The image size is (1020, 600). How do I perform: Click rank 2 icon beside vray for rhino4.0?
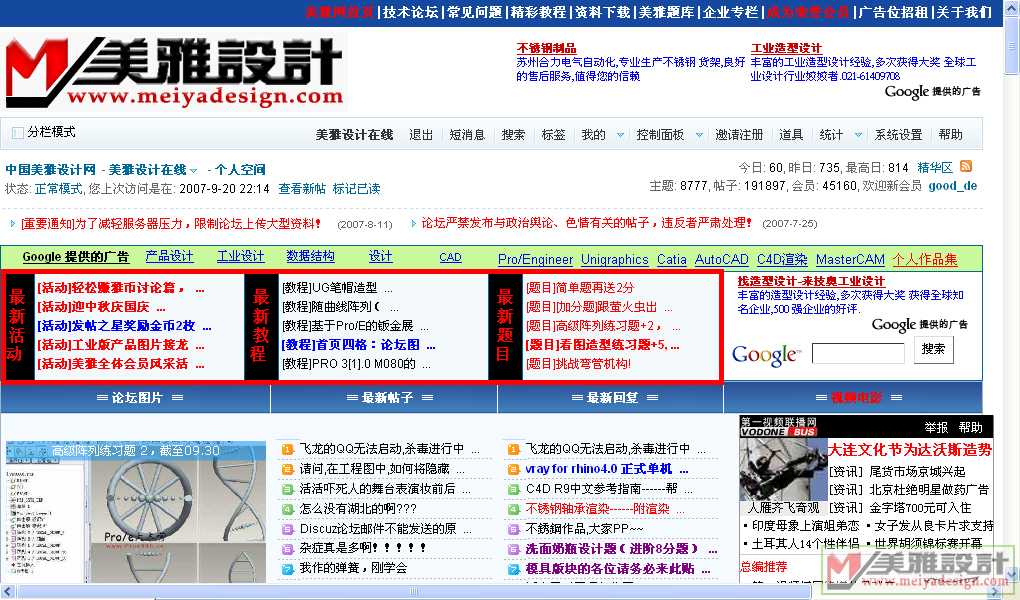[x=513, y=469]
